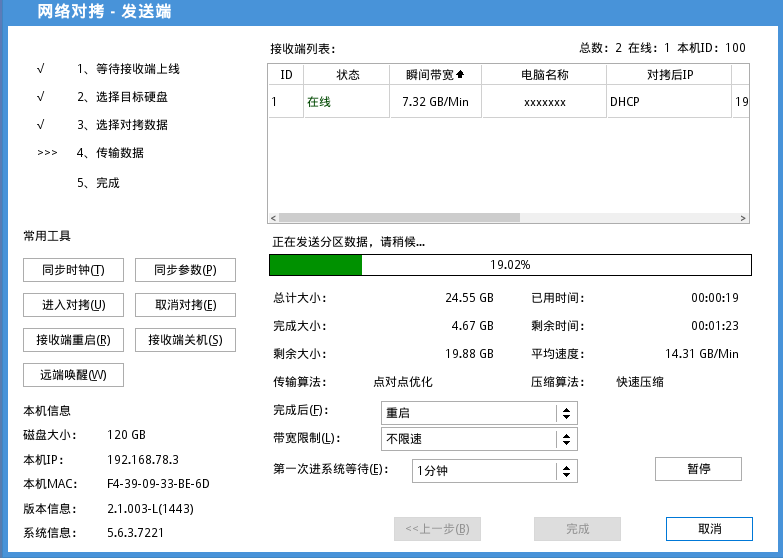Cancel the operation with 取消
The width and height of the screenshot is (783, 558).
click(709, 529)
